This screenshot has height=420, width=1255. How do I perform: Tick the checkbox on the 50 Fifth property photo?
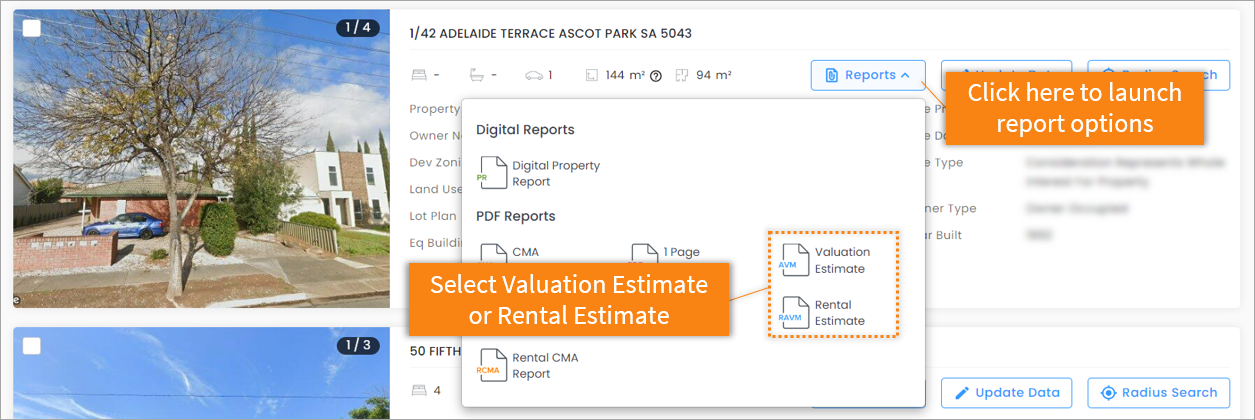[32, 346]
